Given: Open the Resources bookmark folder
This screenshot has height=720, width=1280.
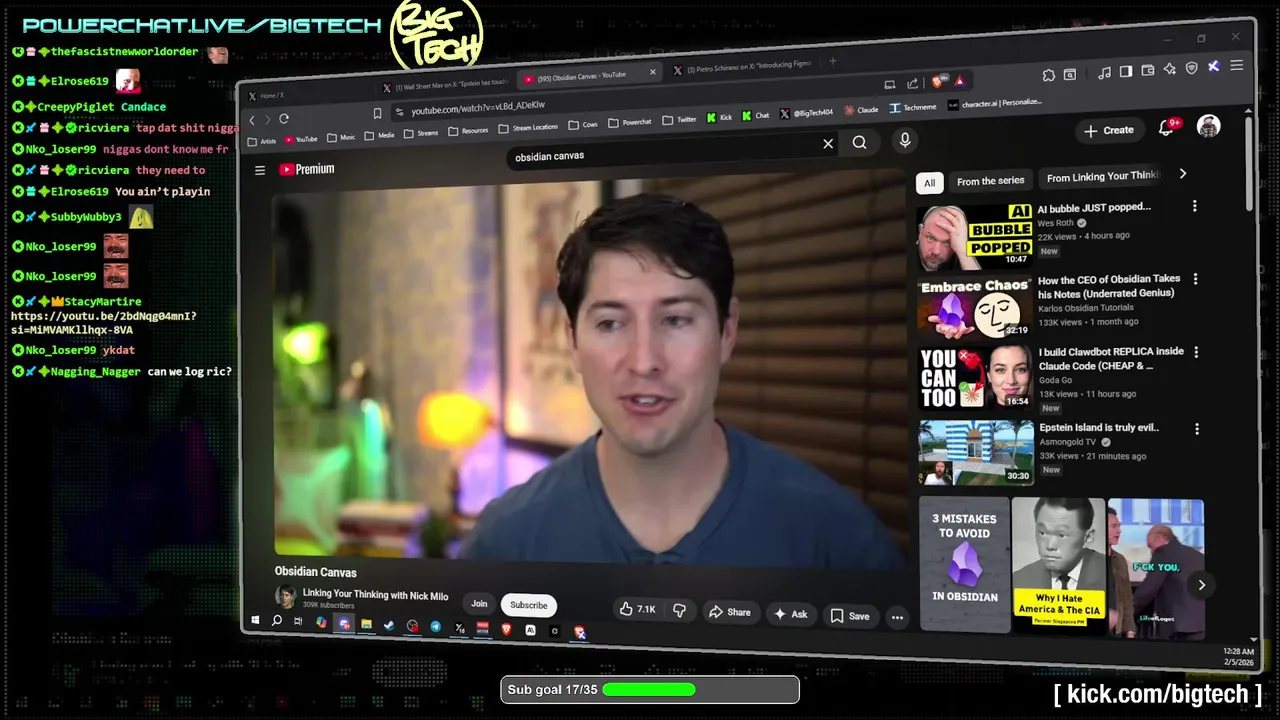Looking at the screenshot, I should pos(468,130).
